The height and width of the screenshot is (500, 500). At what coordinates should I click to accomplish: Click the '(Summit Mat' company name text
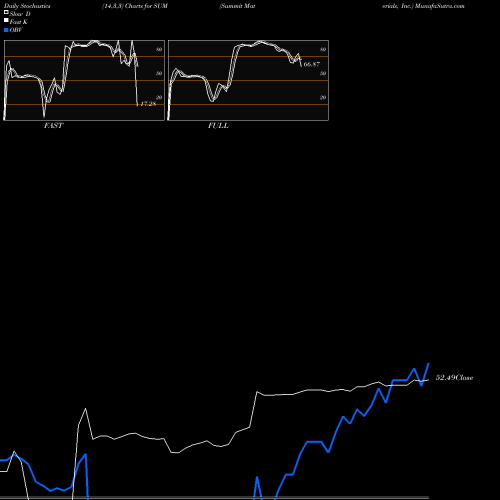click(237, 6)
